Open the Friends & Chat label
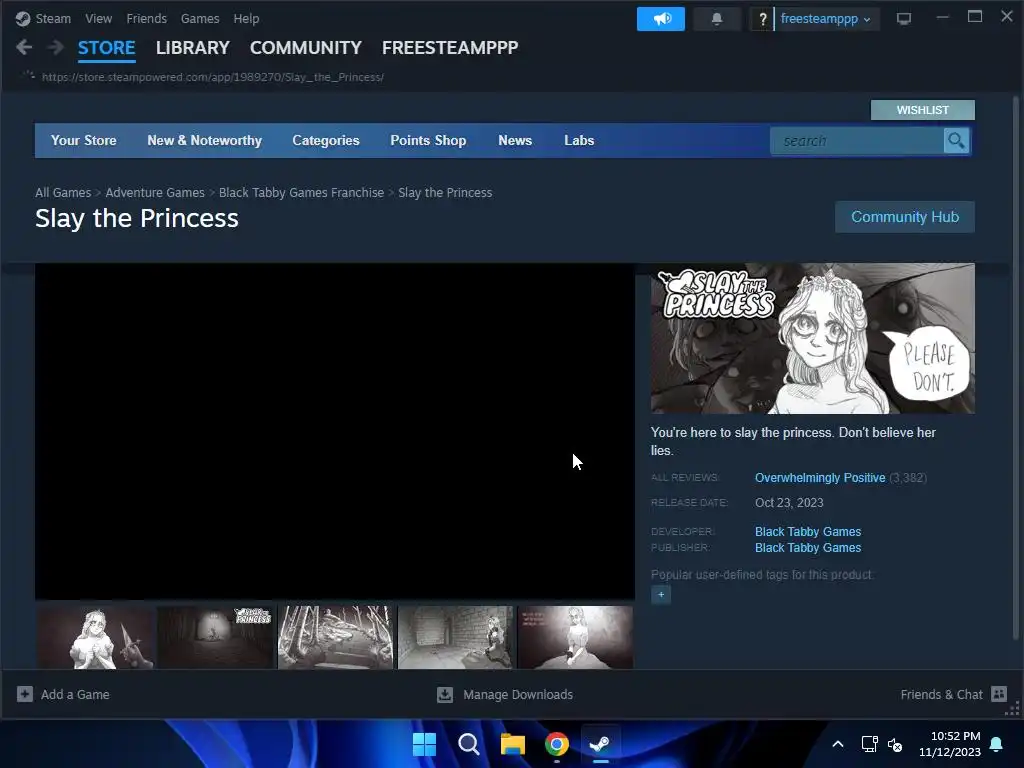The width and height of the screenshot is (1024, 768). click(x=941, y=694)
